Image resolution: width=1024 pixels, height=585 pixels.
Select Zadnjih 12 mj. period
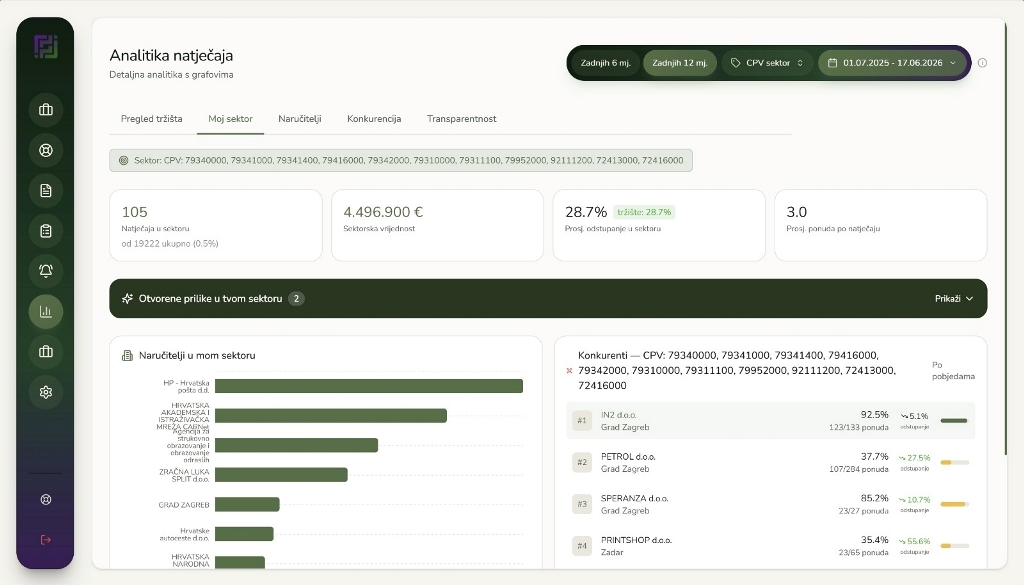[x=680, y=63]
